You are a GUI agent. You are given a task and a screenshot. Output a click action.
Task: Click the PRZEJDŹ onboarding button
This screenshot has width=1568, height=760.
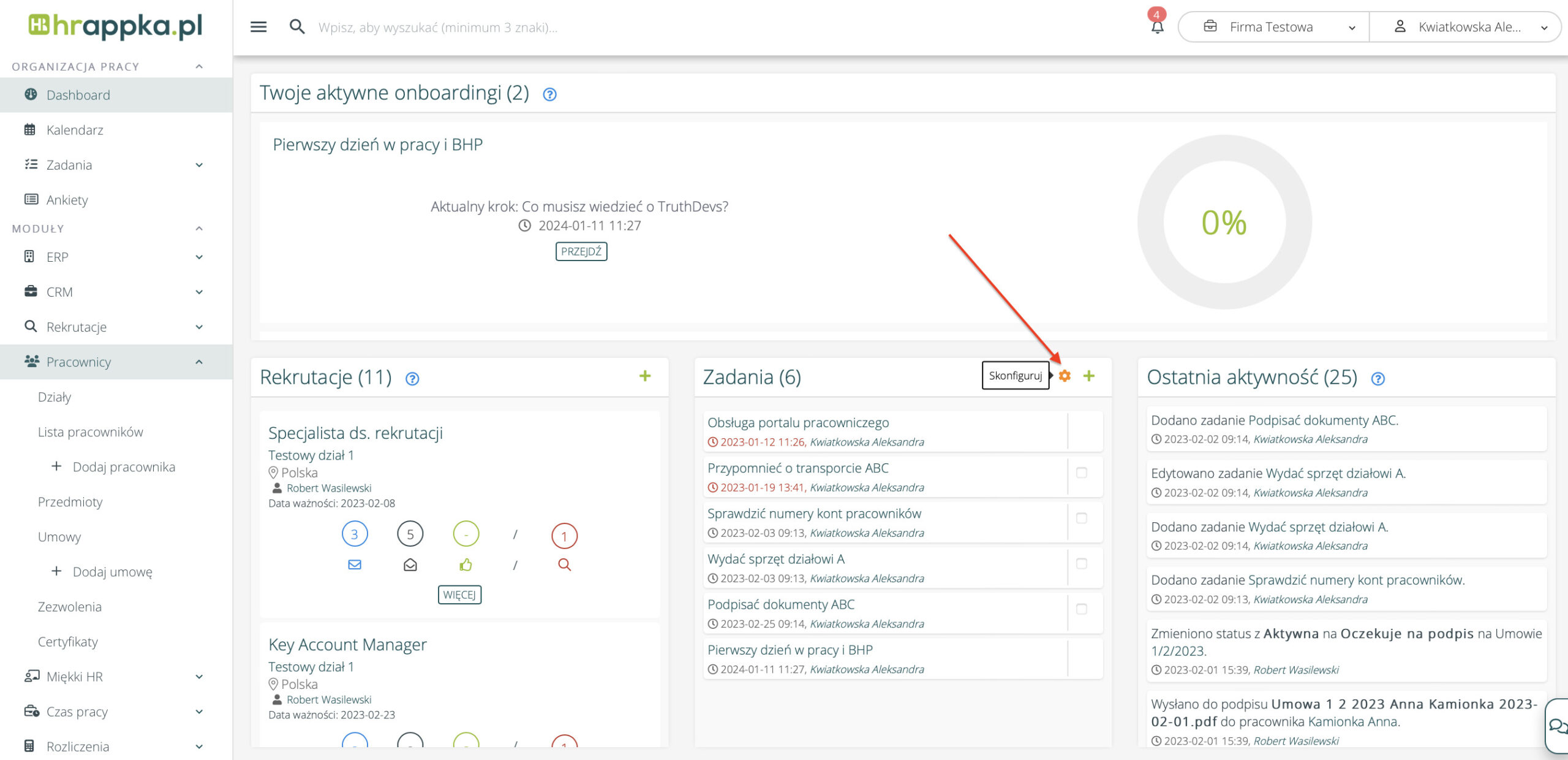click(x=581, y=251)
